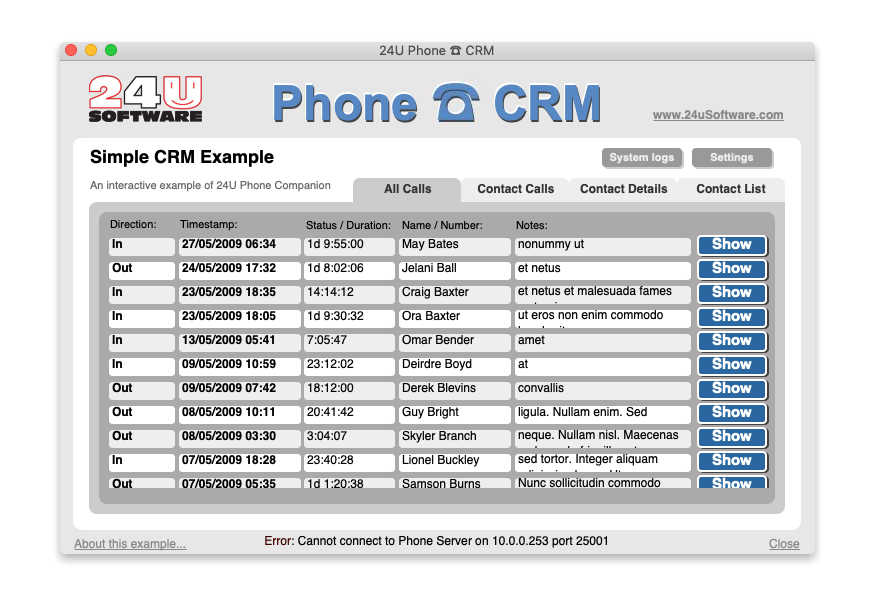874x595 pixels.
Task: Click the telephone icon in Phone CRM title
Action: [x=455, y=103]
